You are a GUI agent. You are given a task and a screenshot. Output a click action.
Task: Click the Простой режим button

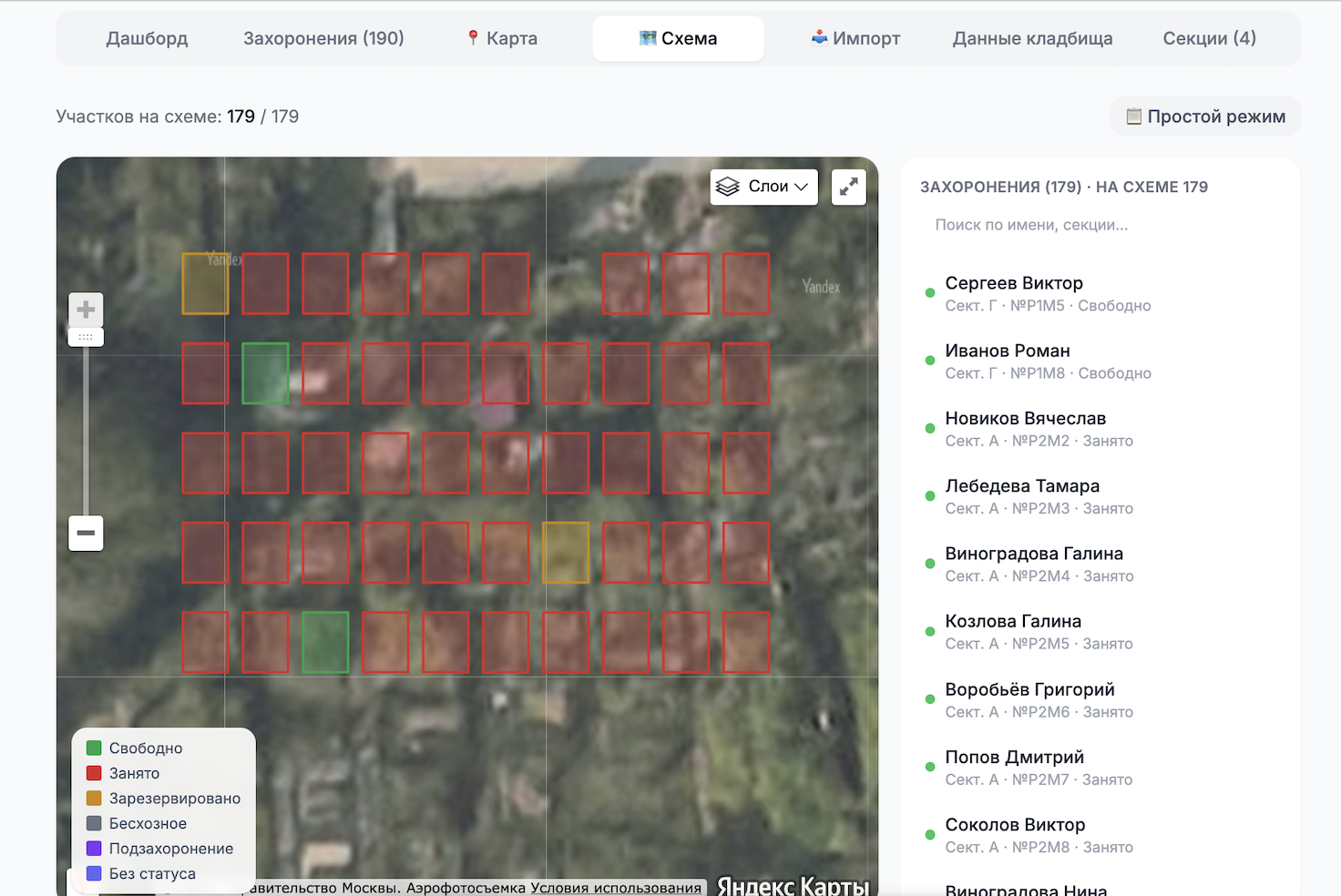1205,117
